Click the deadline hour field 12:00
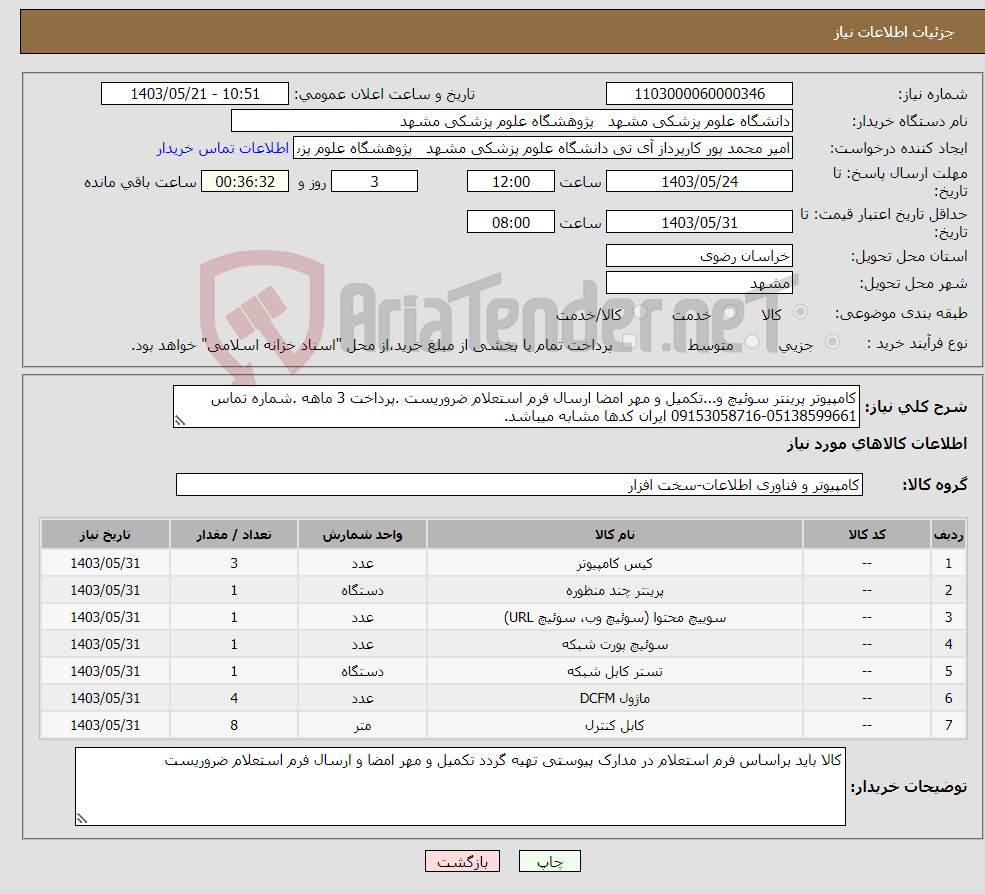Image resolution: width=985 pixels, height=894 pixels. [511, 182]
